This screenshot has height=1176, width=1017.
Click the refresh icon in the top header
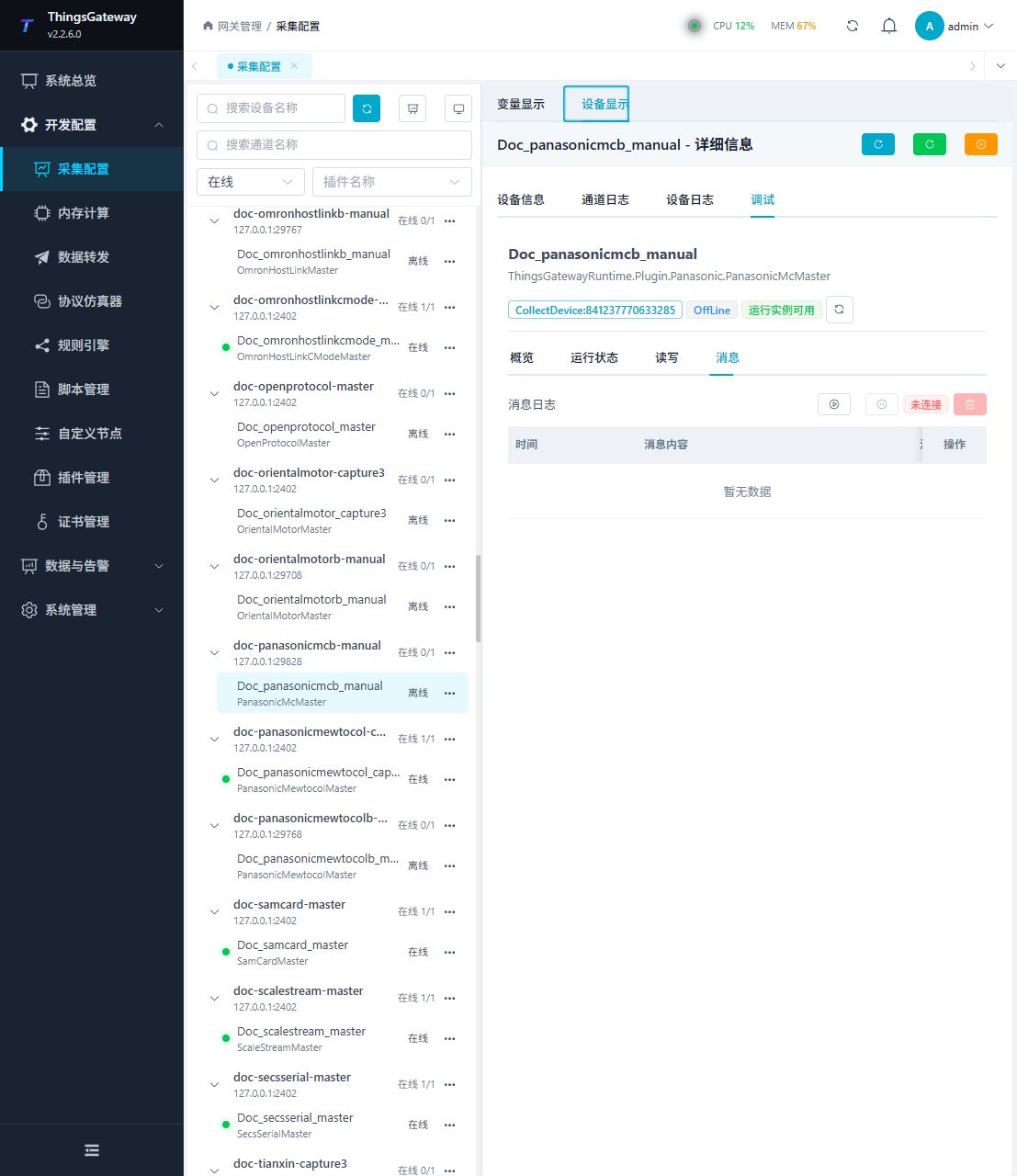click(x=853, y=26)
